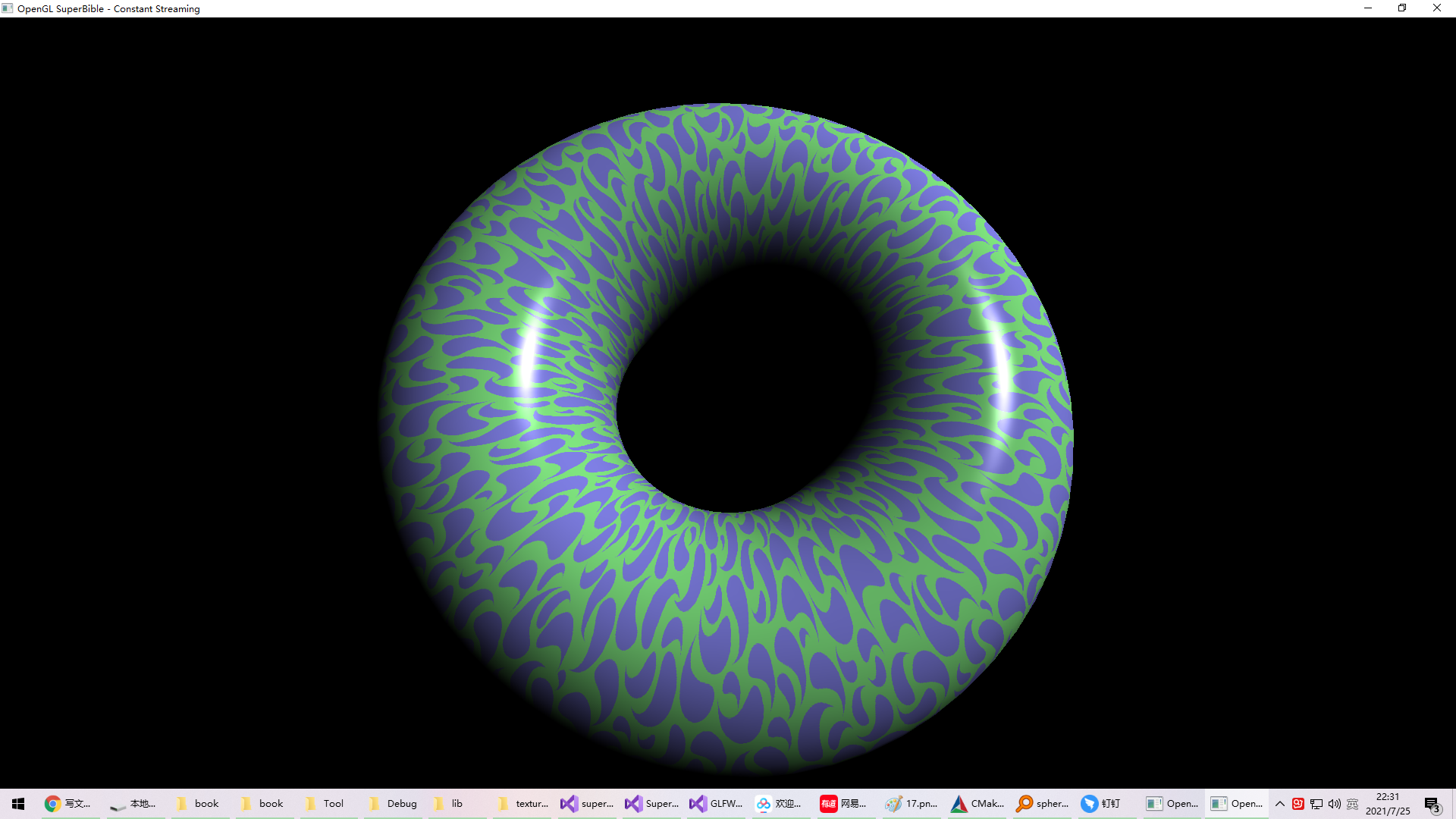Open the Debug folder in taskbar

point(392,803)
